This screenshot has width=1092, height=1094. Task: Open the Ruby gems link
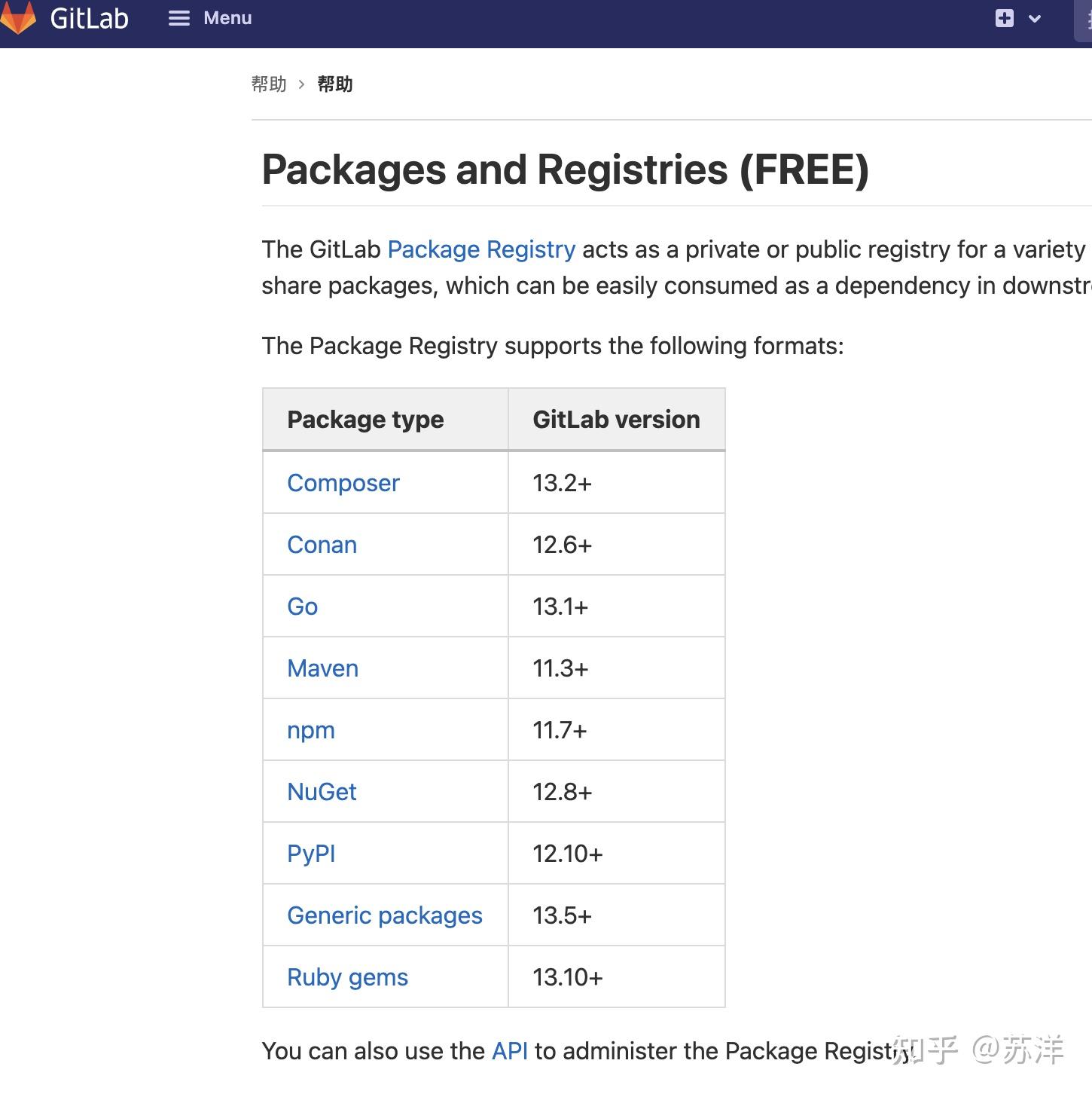pyautogui.click(x=347, y=977)
